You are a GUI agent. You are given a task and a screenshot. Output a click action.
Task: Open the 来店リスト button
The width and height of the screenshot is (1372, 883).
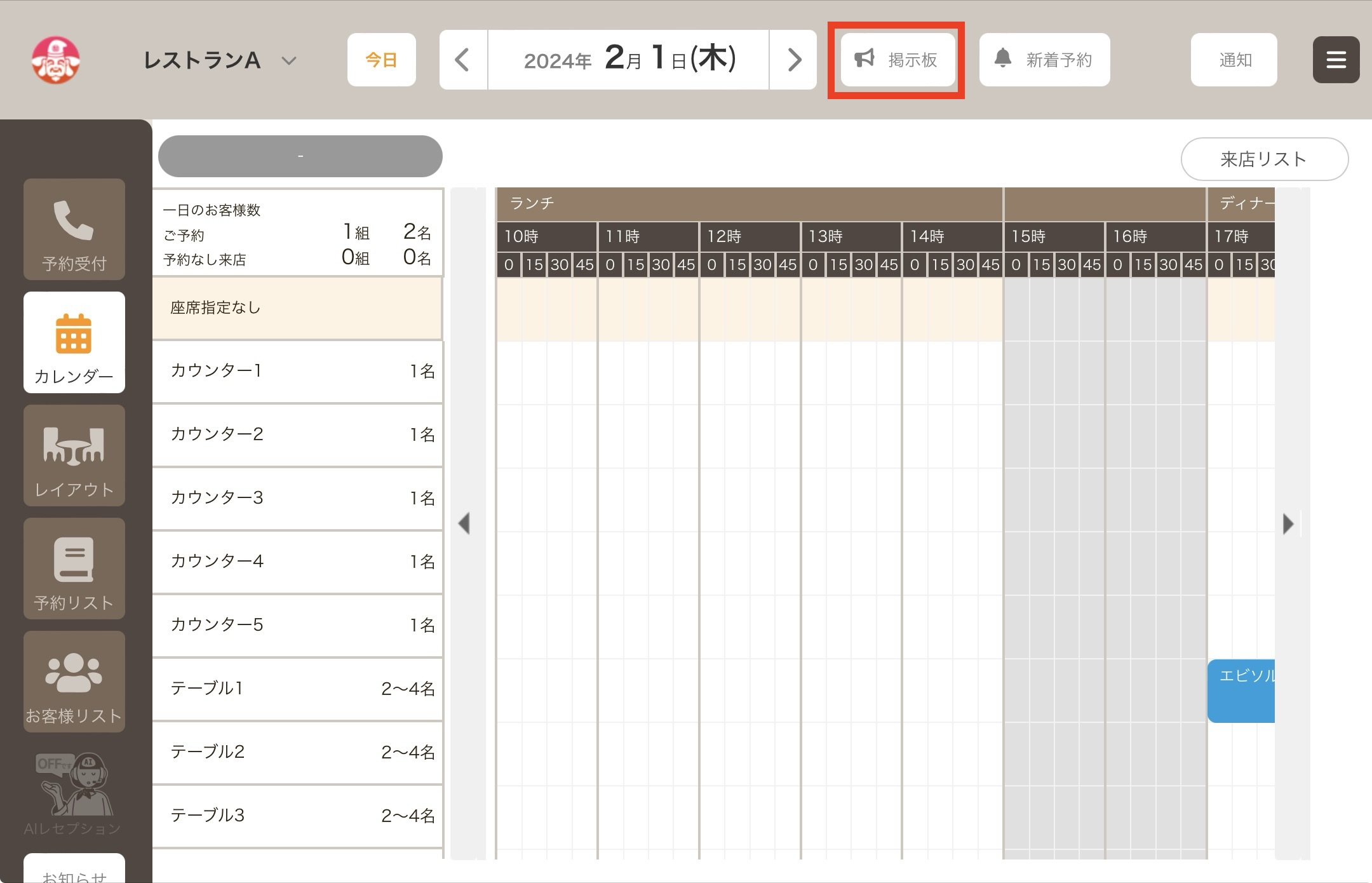[x=1264, y=159]
